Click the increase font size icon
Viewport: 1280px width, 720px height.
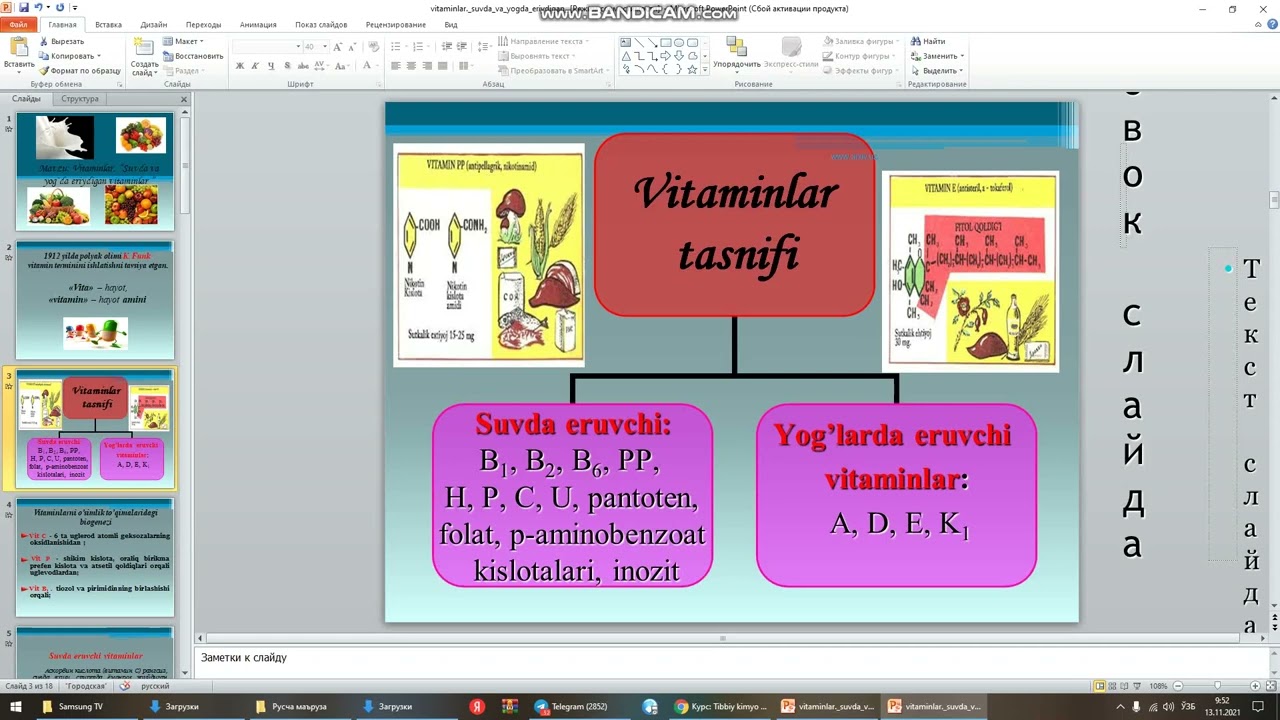(338, 46)
